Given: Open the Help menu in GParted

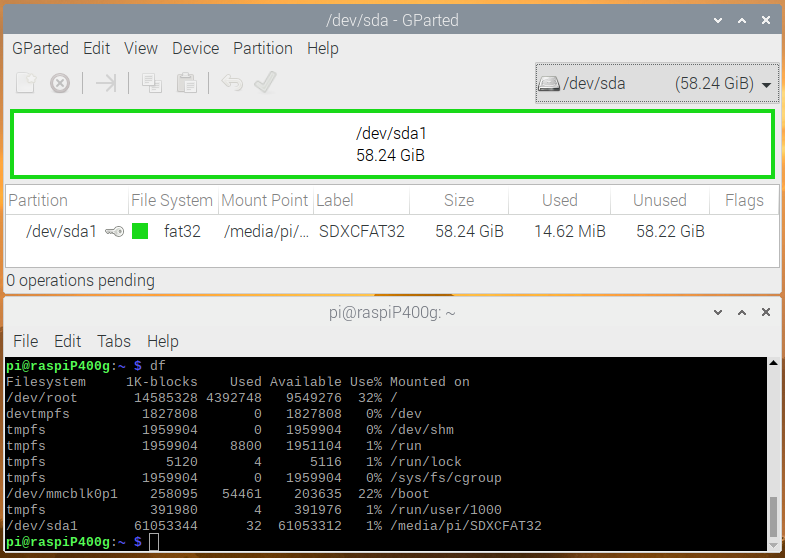Looking at the screenshot, I should [323, 49].
